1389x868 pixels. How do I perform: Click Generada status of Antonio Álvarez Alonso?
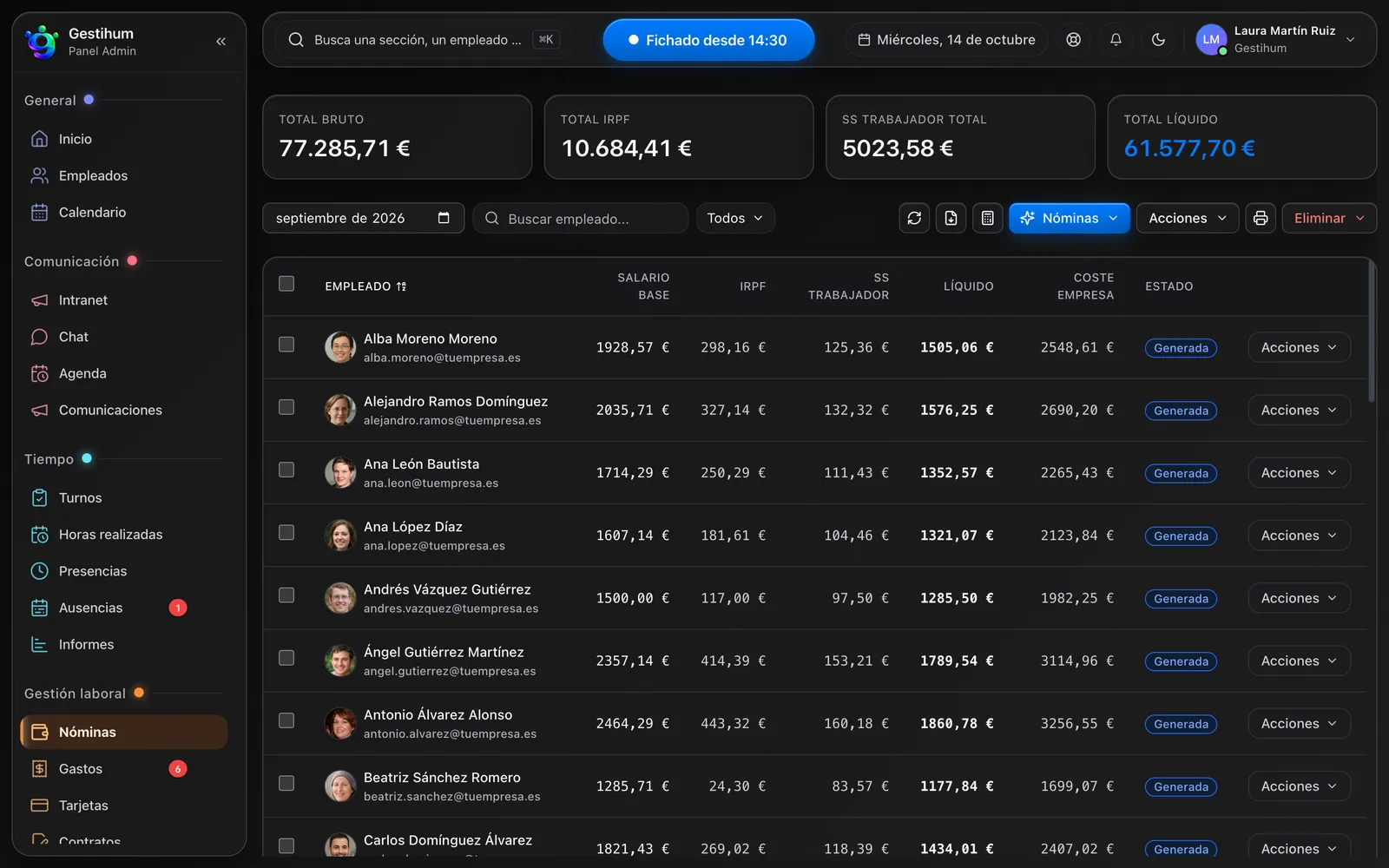(x=1181, y=724)
